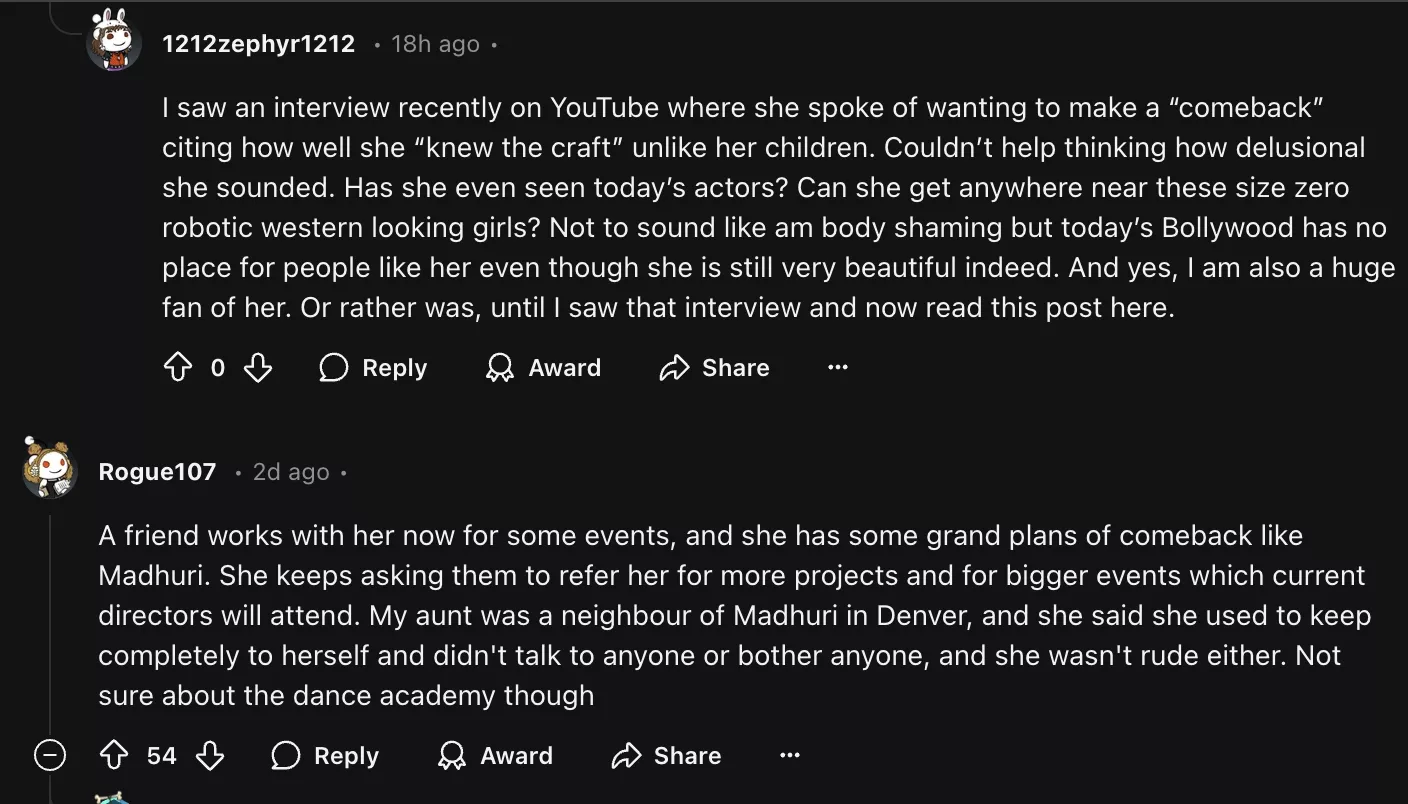Upvote the 1212zephyr1212 comment

pos(177,368)
